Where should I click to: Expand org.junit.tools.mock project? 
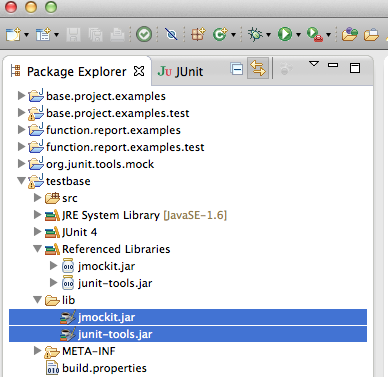21,164
